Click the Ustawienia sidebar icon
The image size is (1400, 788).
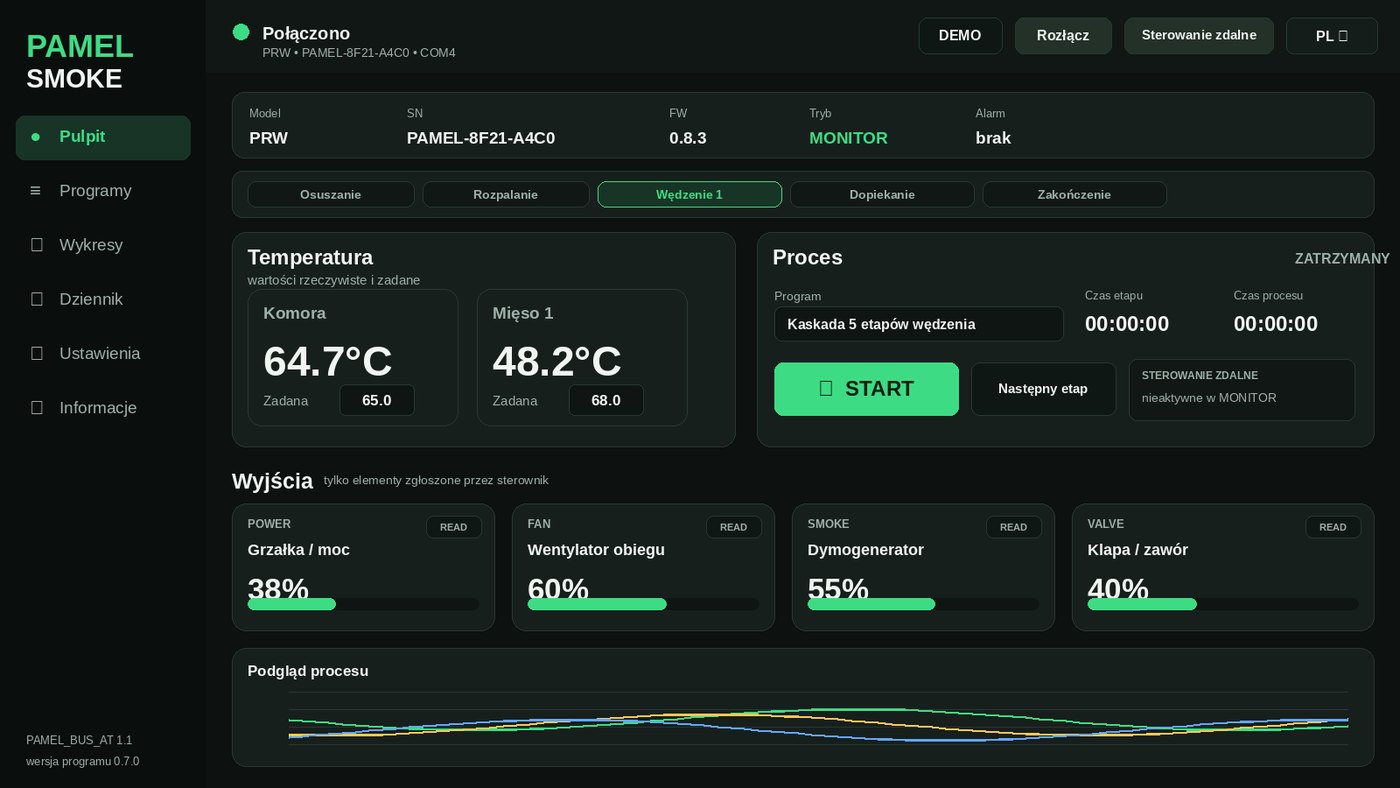click(x=37, y=353)
